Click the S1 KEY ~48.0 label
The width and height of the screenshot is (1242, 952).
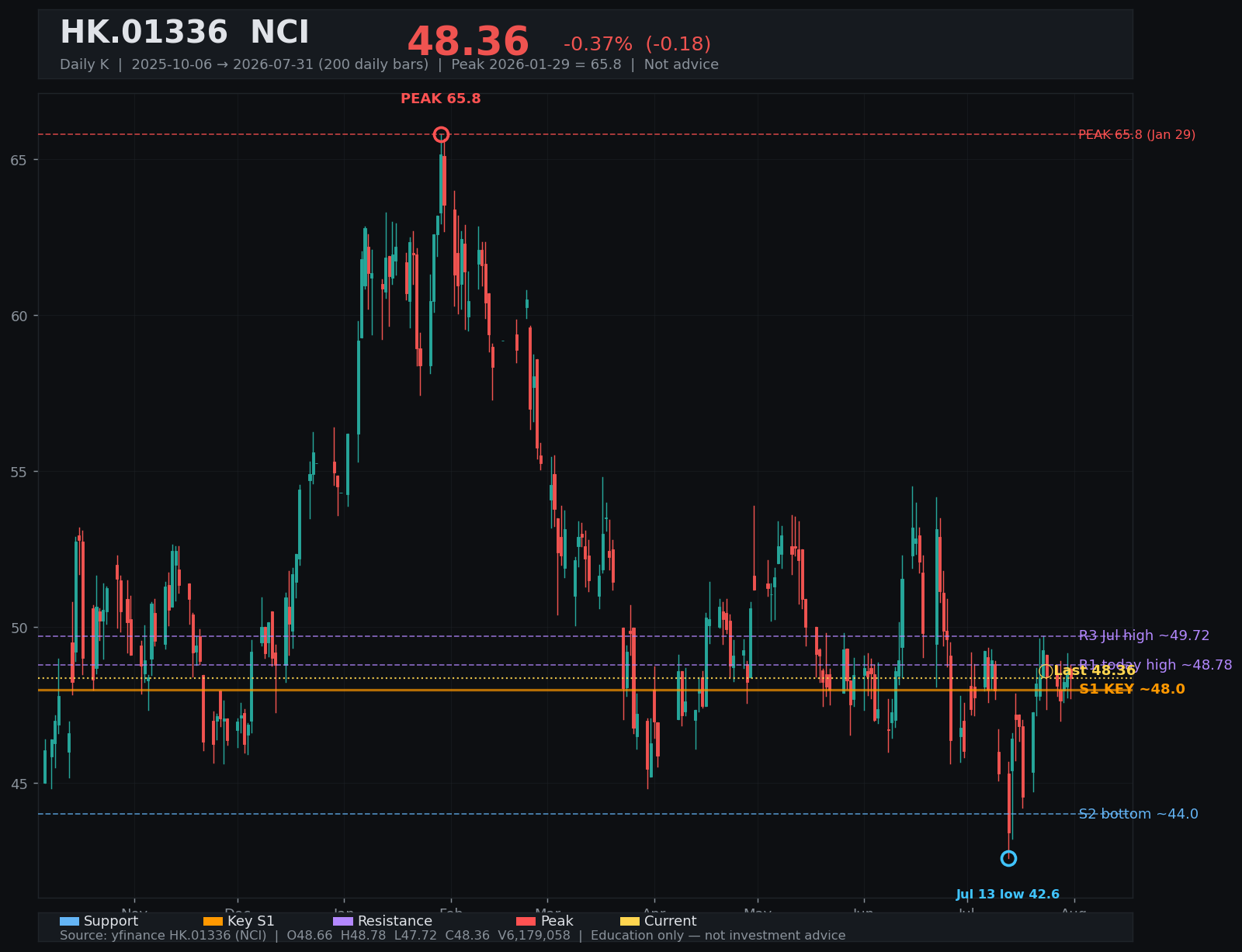click(1132, 689)
